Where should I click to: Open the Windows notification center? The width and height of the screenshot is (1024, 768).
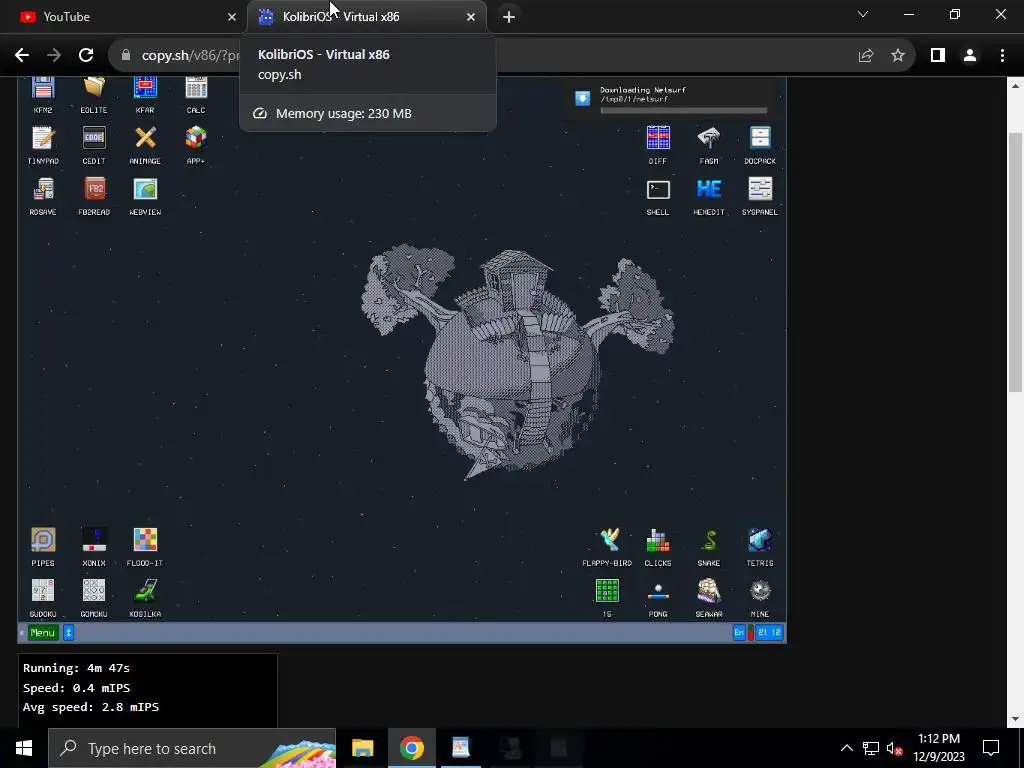tap(991, 748)
